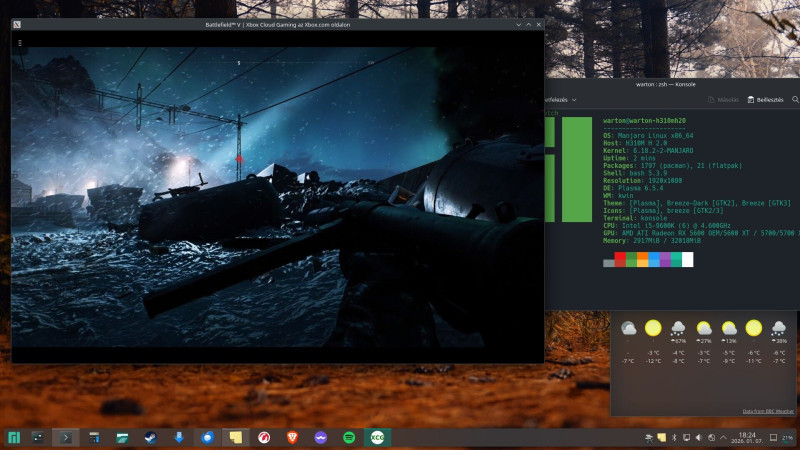
Task: Open the Manjaro application launcher
Action: point(14,438)
